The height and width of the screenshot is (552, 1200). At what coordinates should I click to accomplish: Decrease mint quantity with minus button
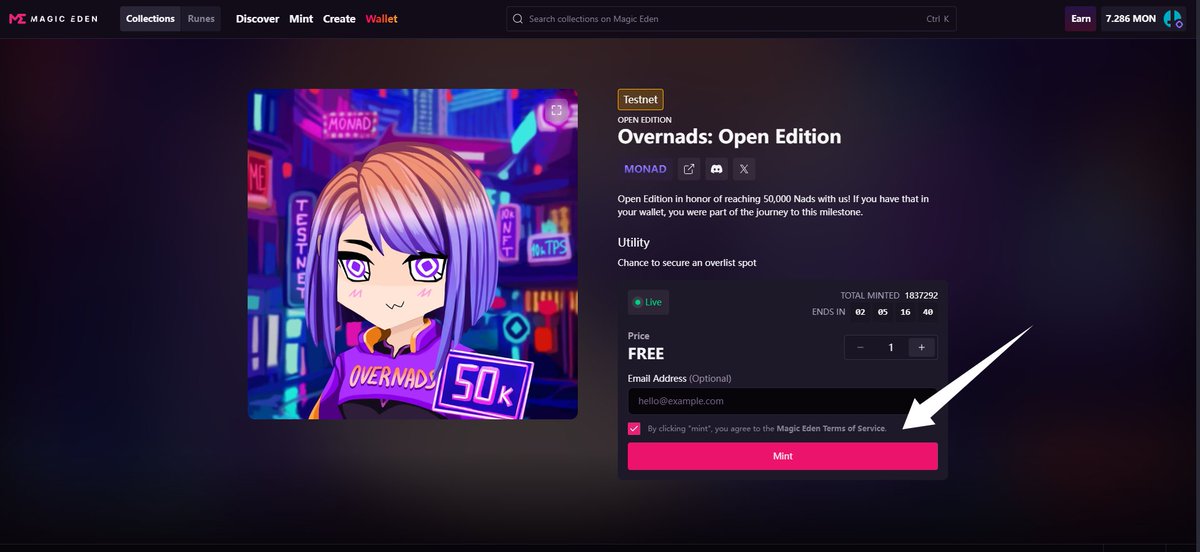point(860,347)
